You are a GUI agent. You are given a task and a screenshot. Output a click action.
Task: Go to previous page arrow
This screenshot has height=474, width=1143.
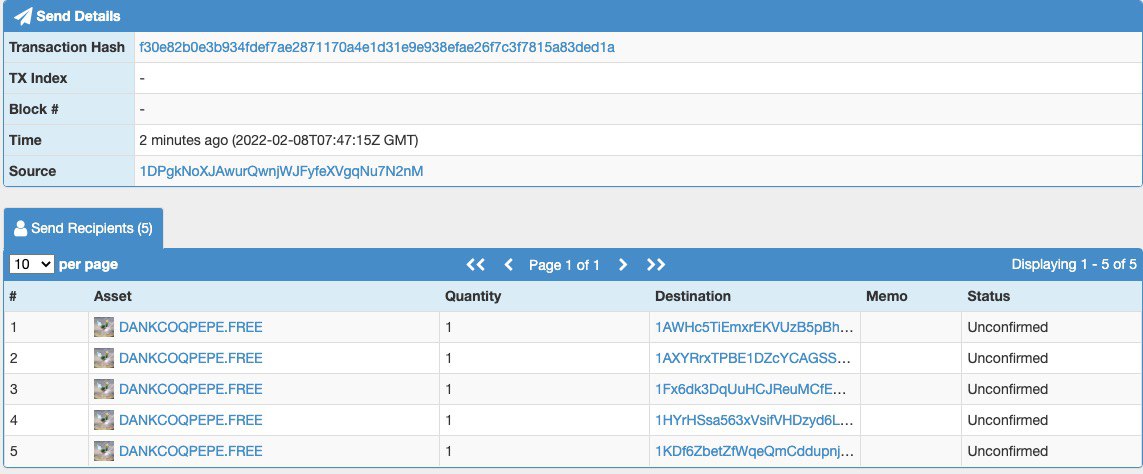click(509, 265)
